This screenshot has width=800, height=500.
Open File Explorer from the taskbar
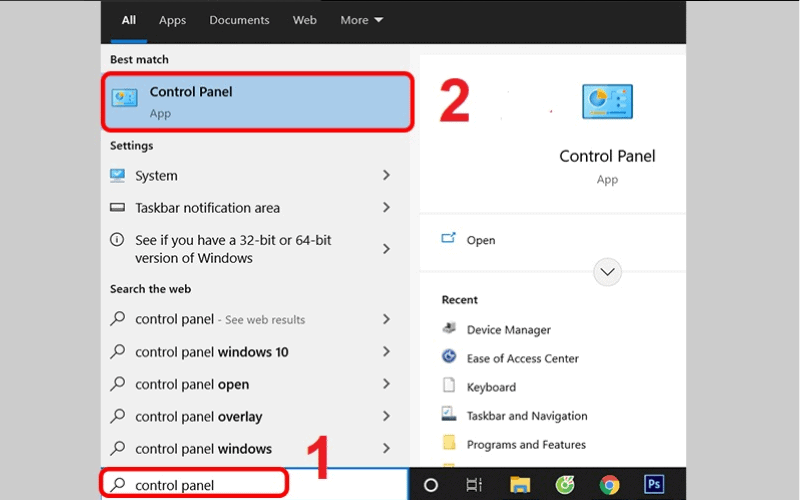tap(519, 485)
